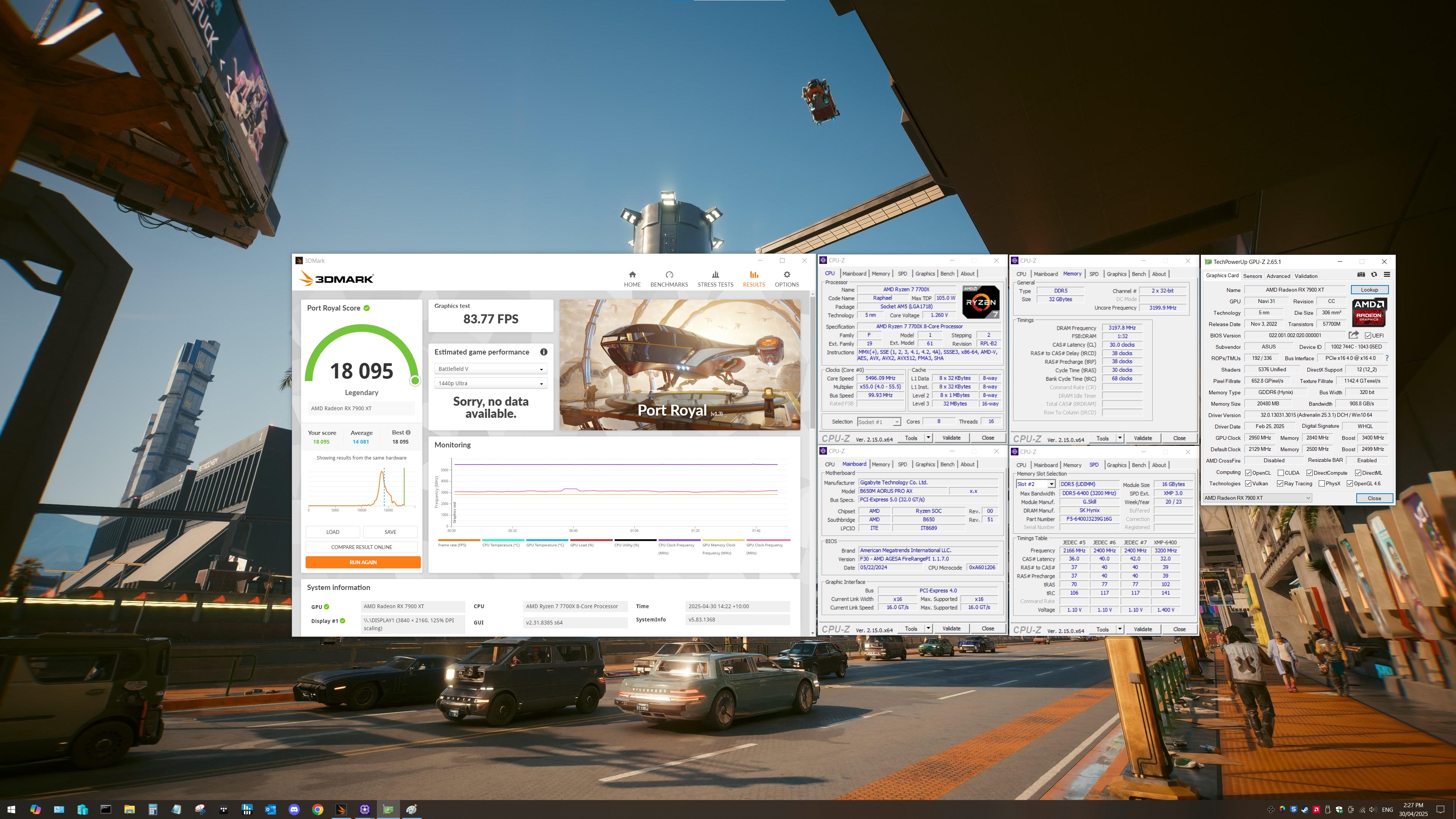Expand Tools arrow in CPU-Z SPD window
The width and height of the screenshot is (1456, 819).
click(1120, 629)
